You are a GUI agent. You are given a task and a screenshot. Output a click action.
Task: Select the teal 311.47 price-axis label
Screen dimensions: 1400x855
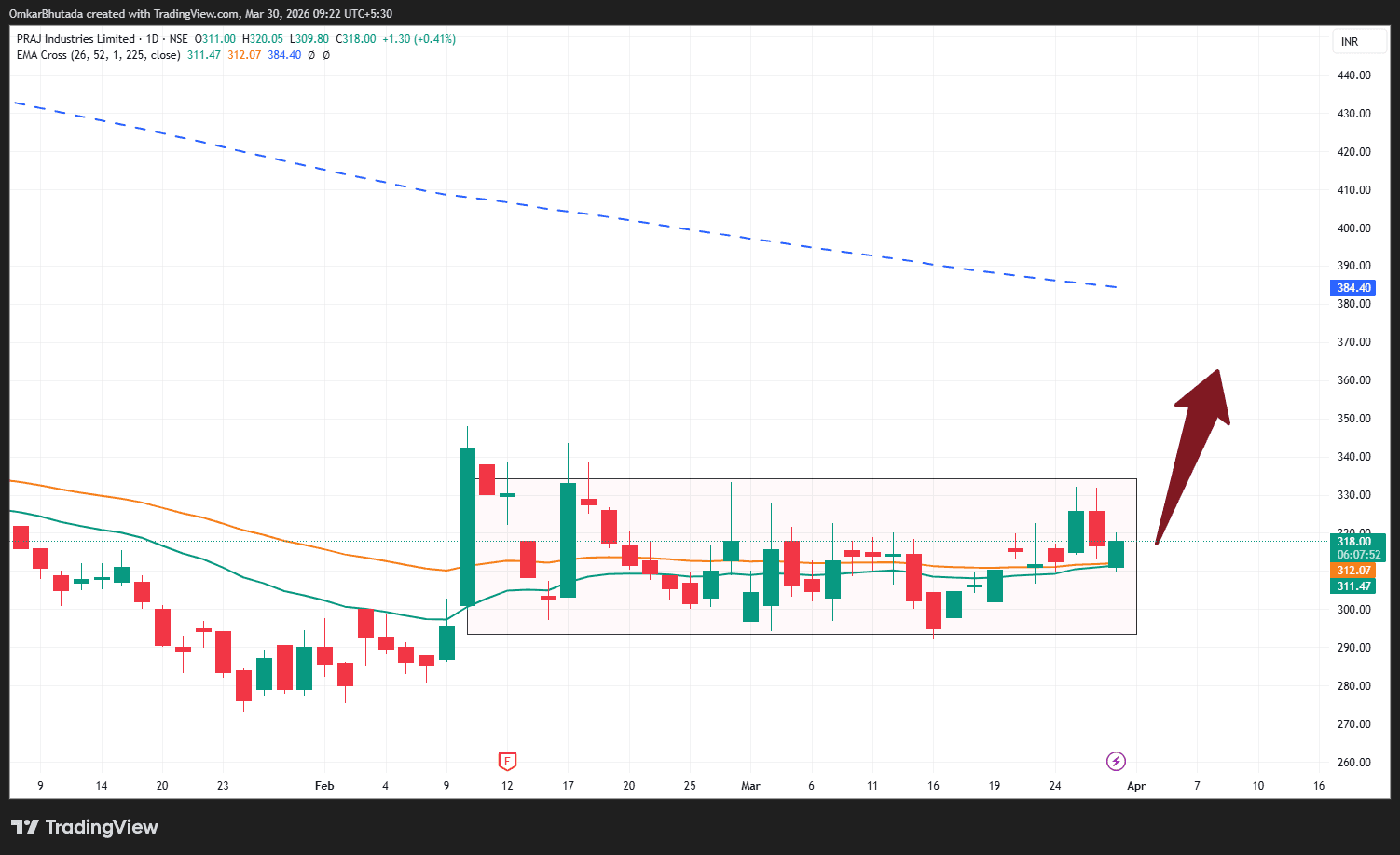1353,586
